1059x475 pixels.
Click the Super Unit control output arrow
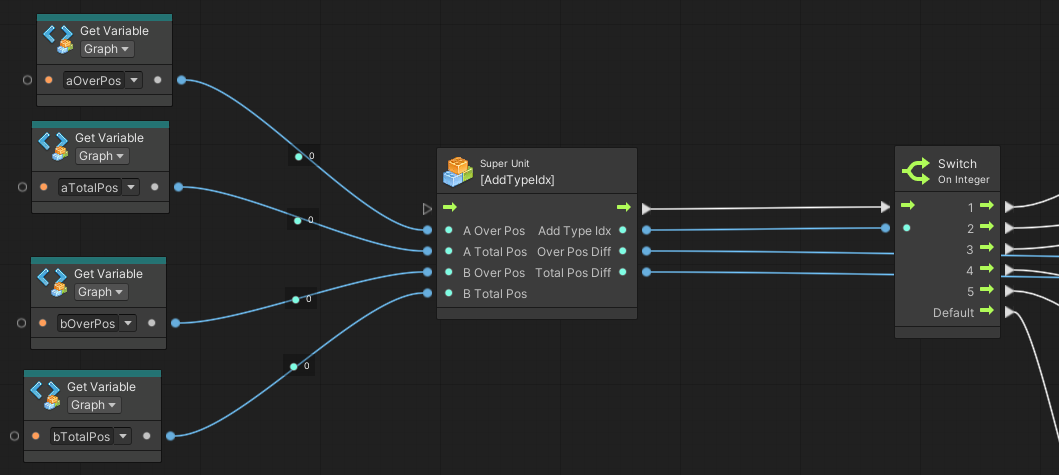(x=624, y=207)
